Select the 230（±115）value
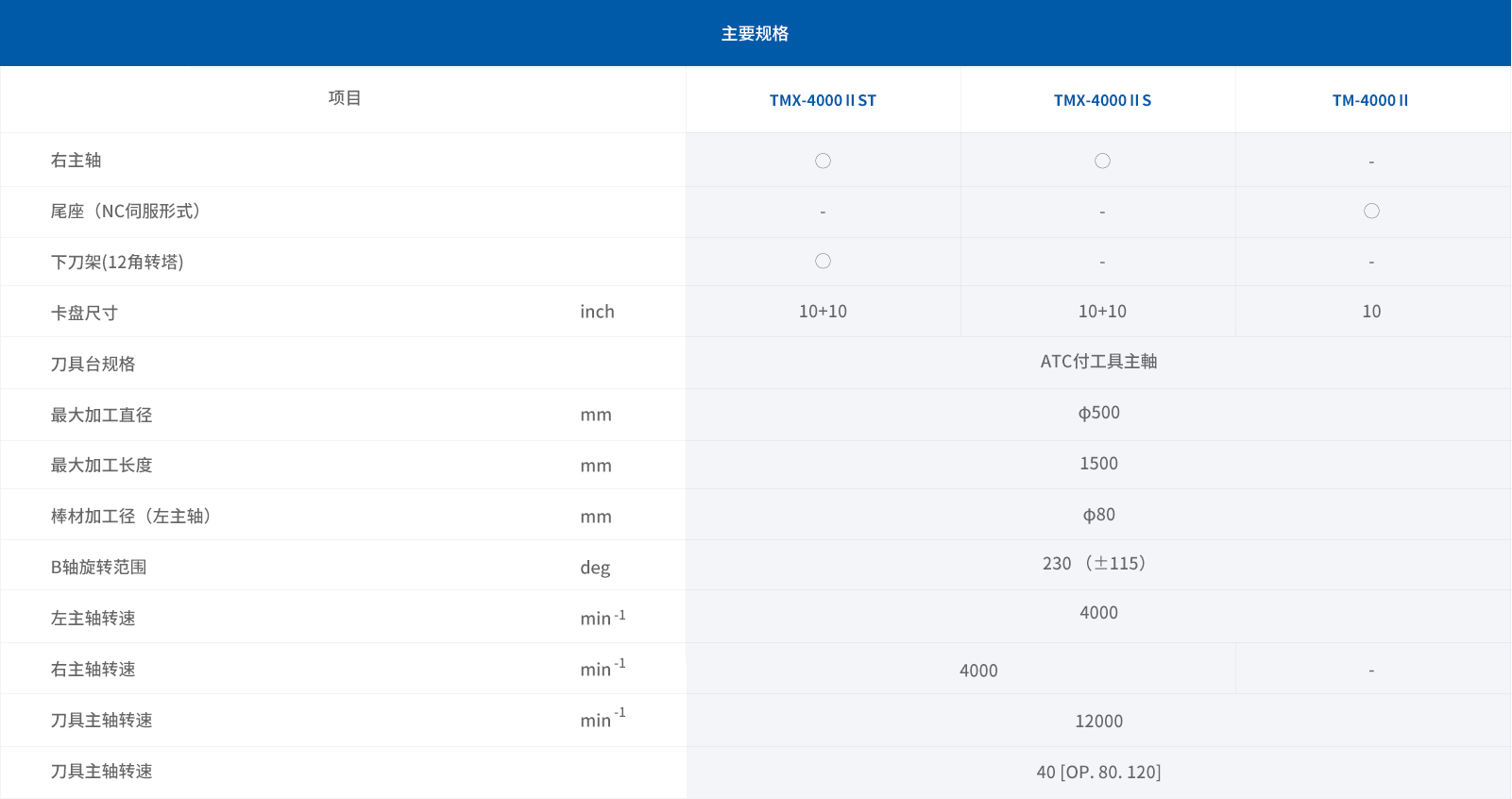Viewport: 1512px width, 799px height. pyautogui.click(x=1095, y=564)
